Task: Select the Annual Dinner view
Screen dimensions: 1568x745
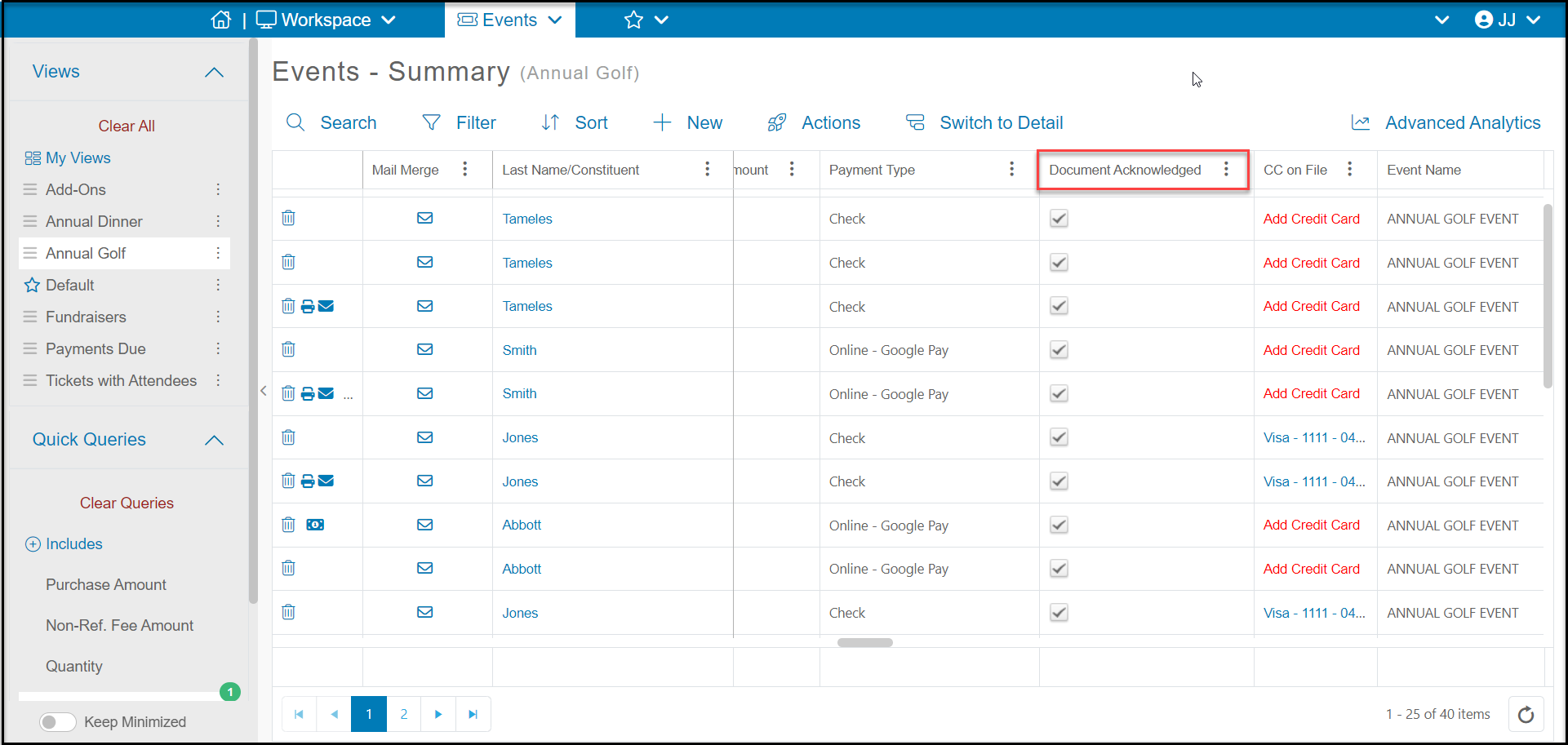Action: click(x=94, y=221)
